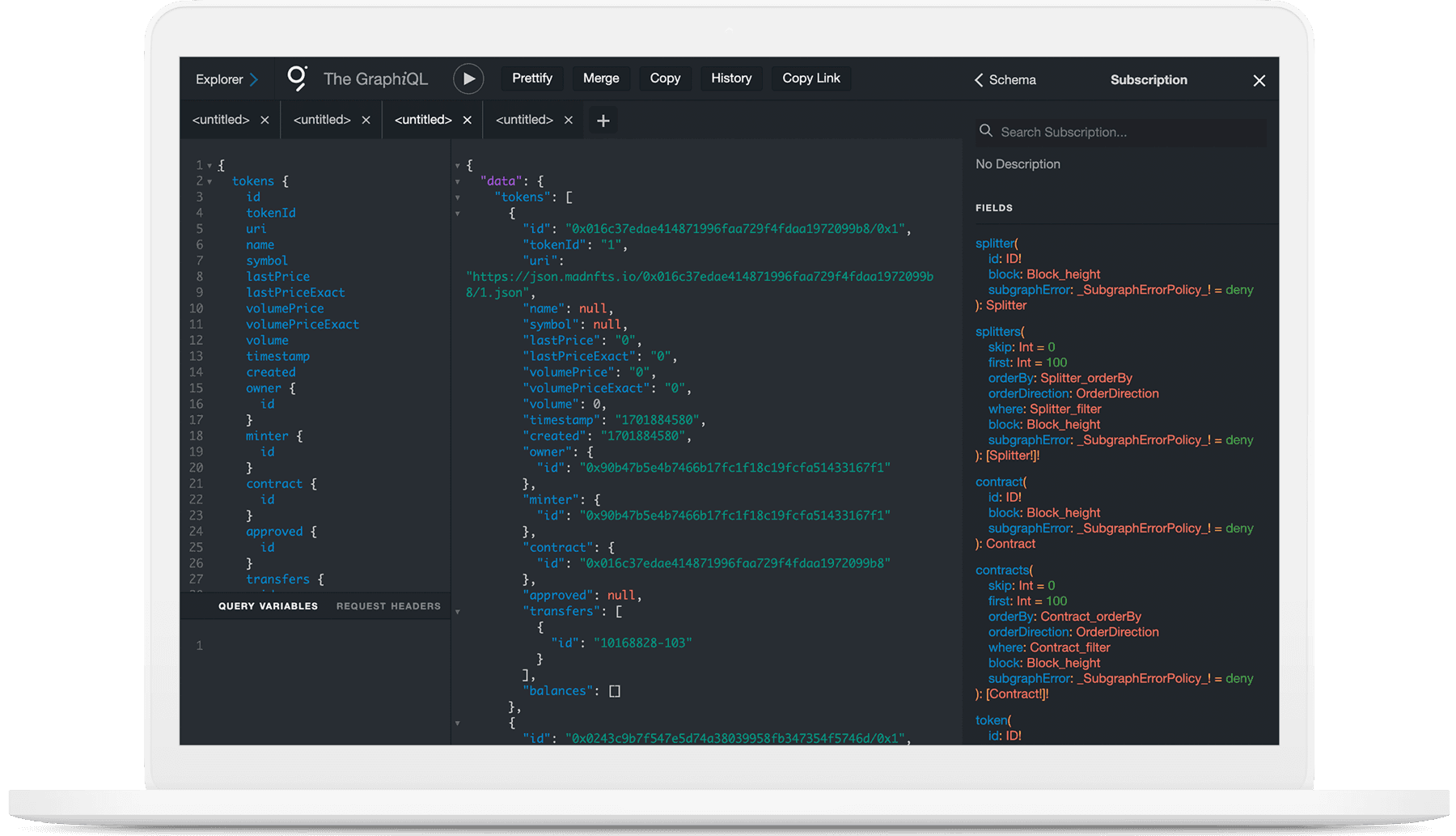
Task: Type in the Search Subscription input field
Action: tap(1116, 131)
